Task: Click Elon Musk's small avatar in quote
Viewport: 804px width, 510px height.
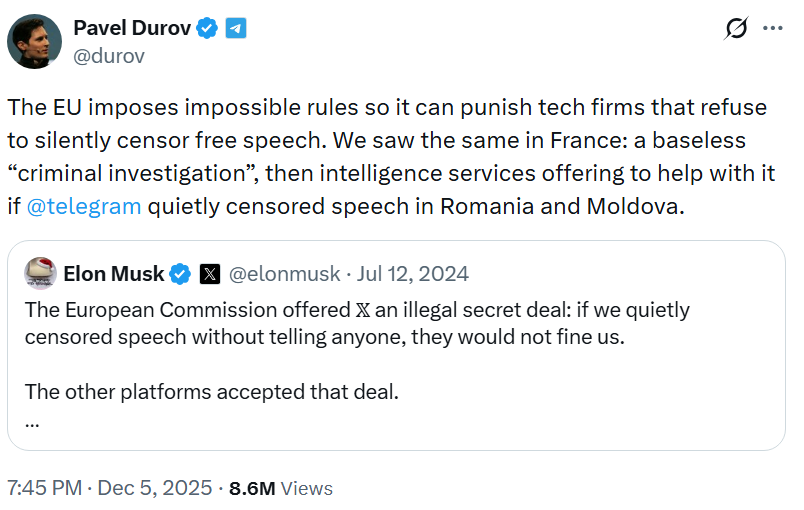Action: point(39,273)
